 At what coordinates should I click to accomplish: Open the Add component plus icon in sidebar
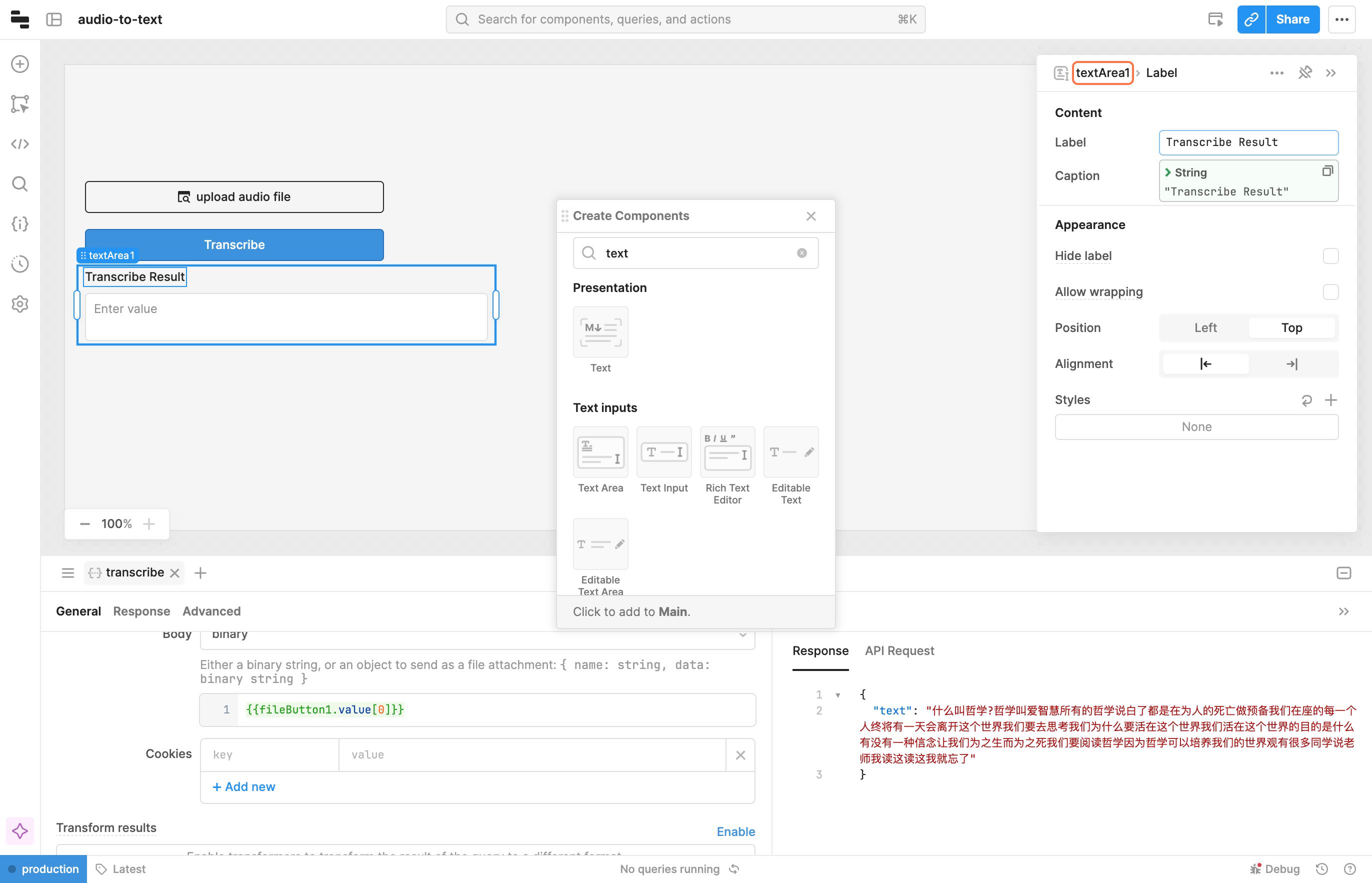20,63
